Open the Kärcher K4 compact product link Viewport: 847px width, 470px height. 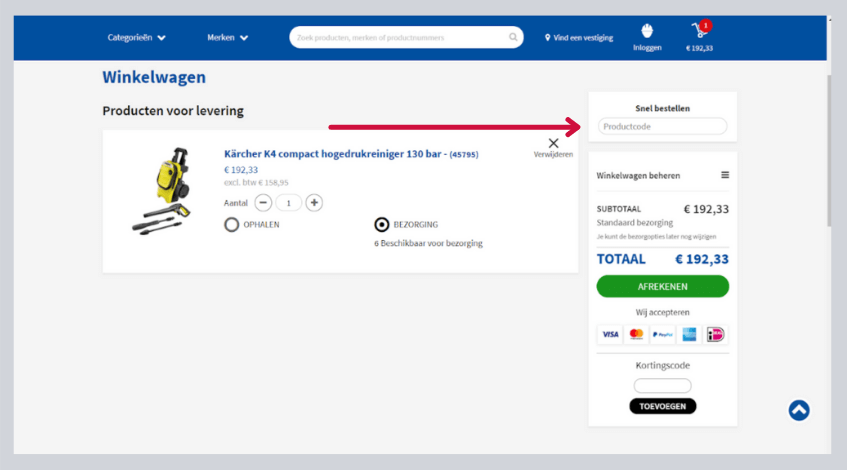pyautogui.click(x=351, y=154)
